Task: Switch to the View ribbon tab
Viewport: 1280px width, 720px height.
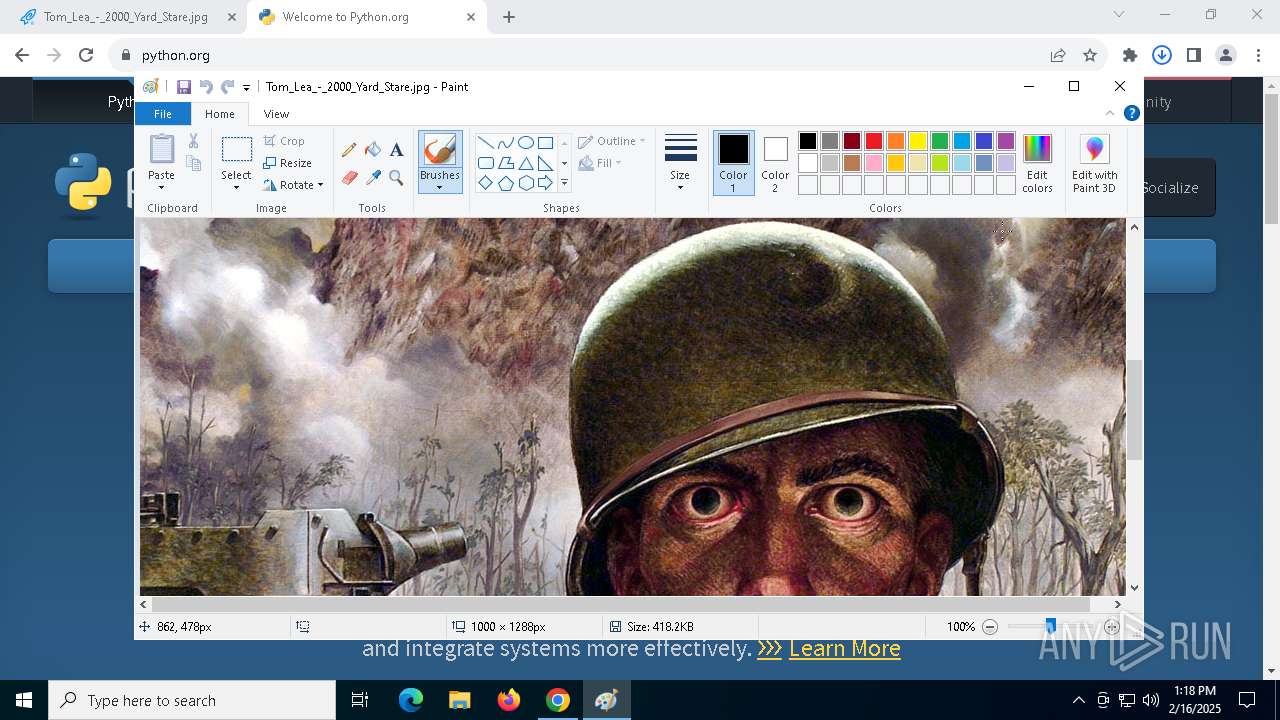Action: click(276, 114)
